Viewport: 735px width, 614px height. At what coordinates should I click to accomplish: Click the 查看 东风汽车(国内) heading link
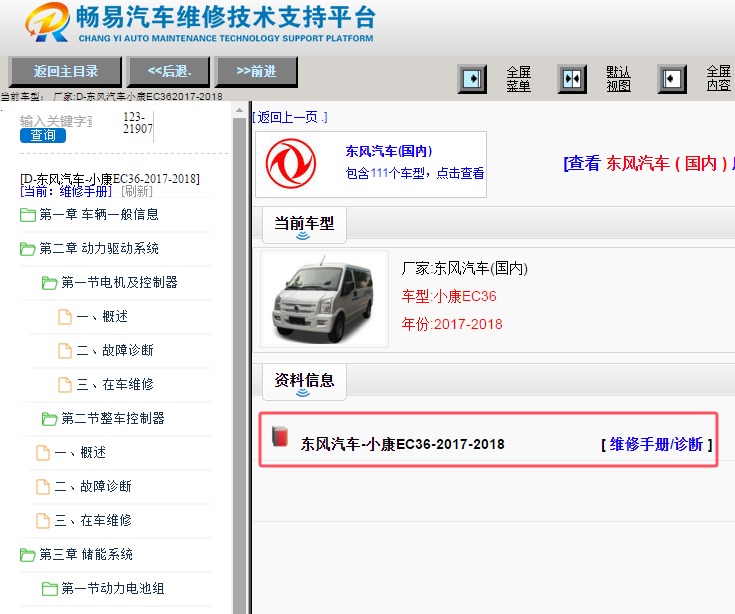(649, 163)
